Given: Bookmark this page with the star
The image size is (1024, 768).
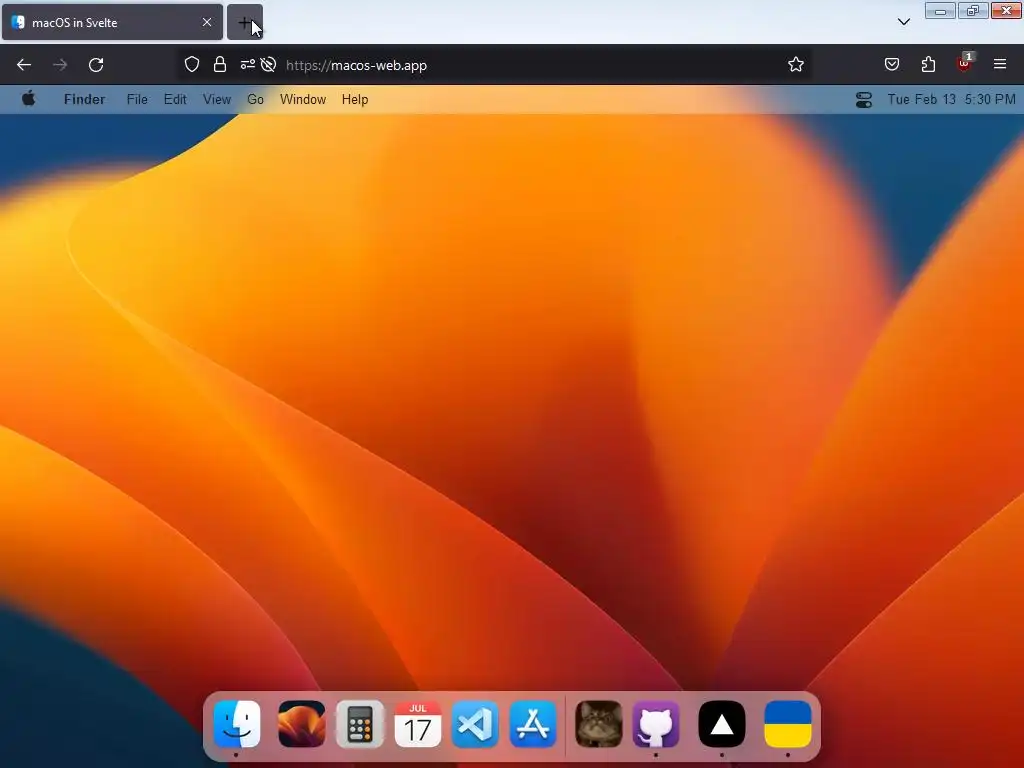Looking at the screenshot, I should 795,64.
